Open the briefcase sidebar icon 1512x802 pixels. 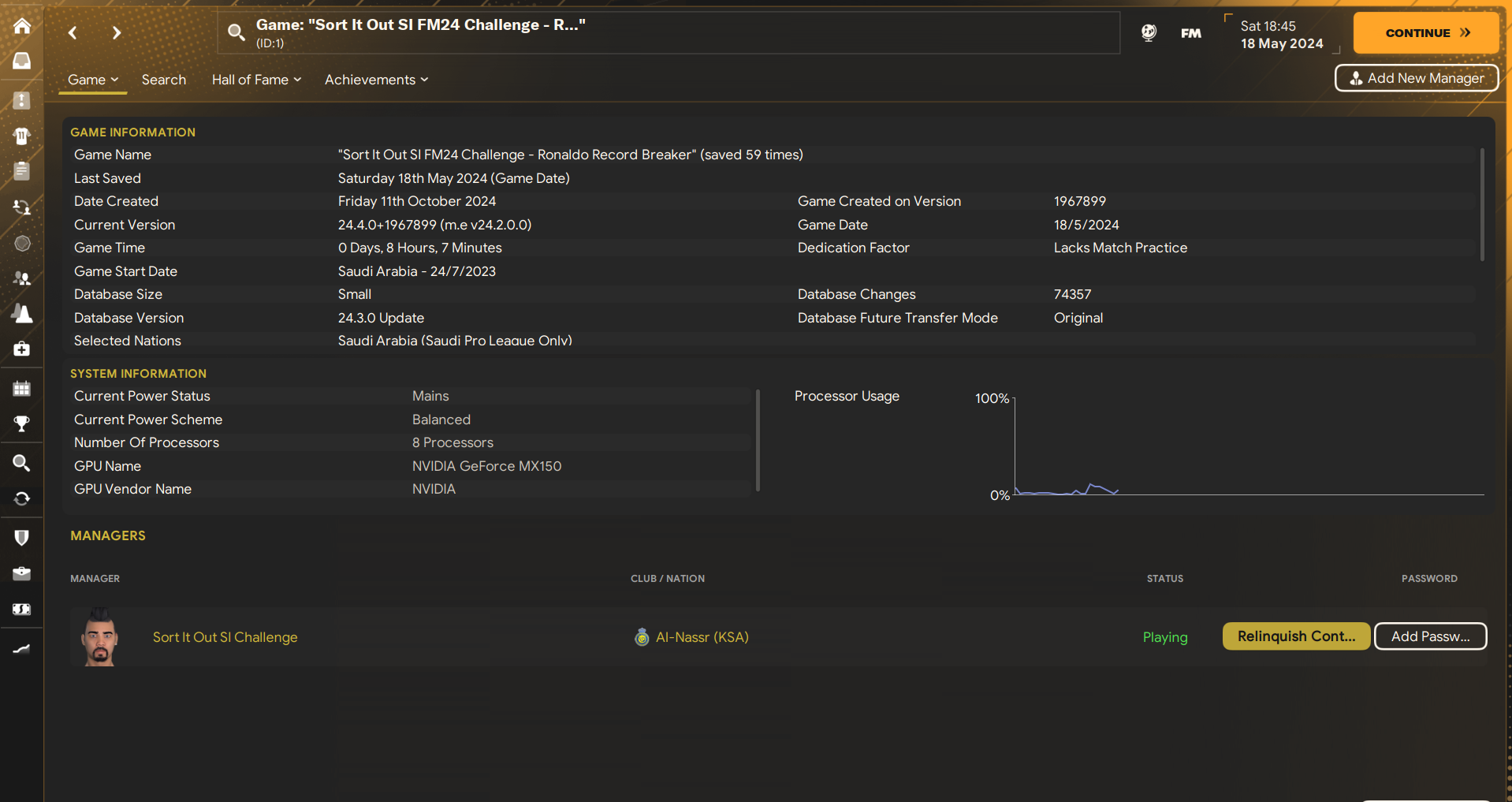[x=22, y=573]
